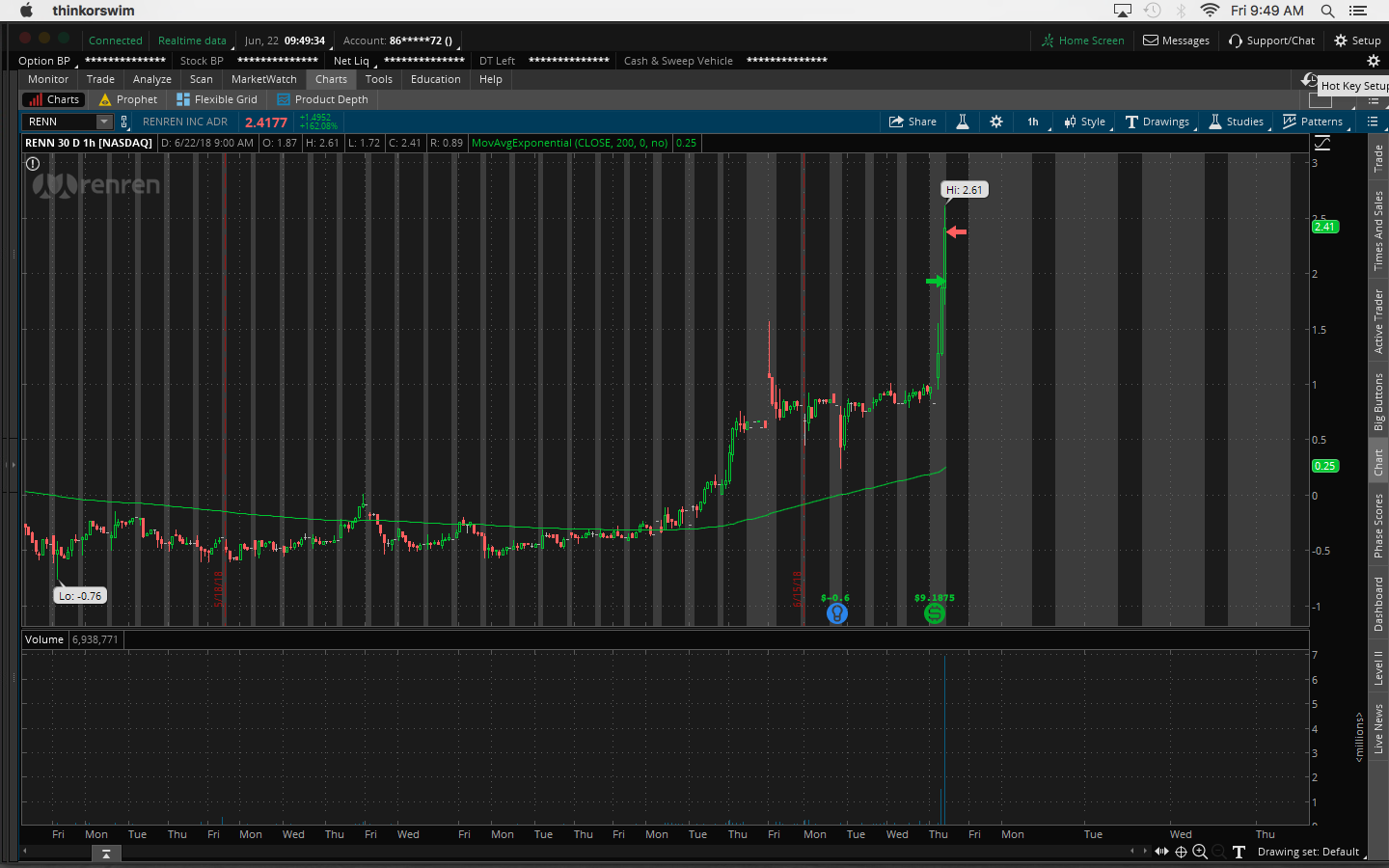
Task: Click the chart alert exclamation icon
Action: pyautogui.click(x=33, y=164)
